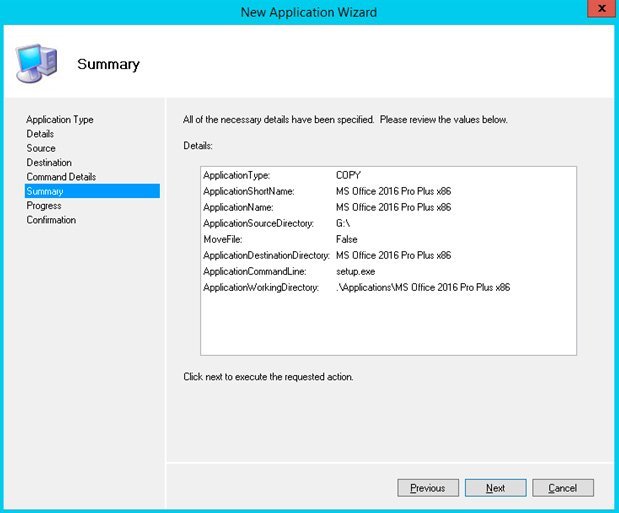
Task: Open the Source step
Action: 41,148
